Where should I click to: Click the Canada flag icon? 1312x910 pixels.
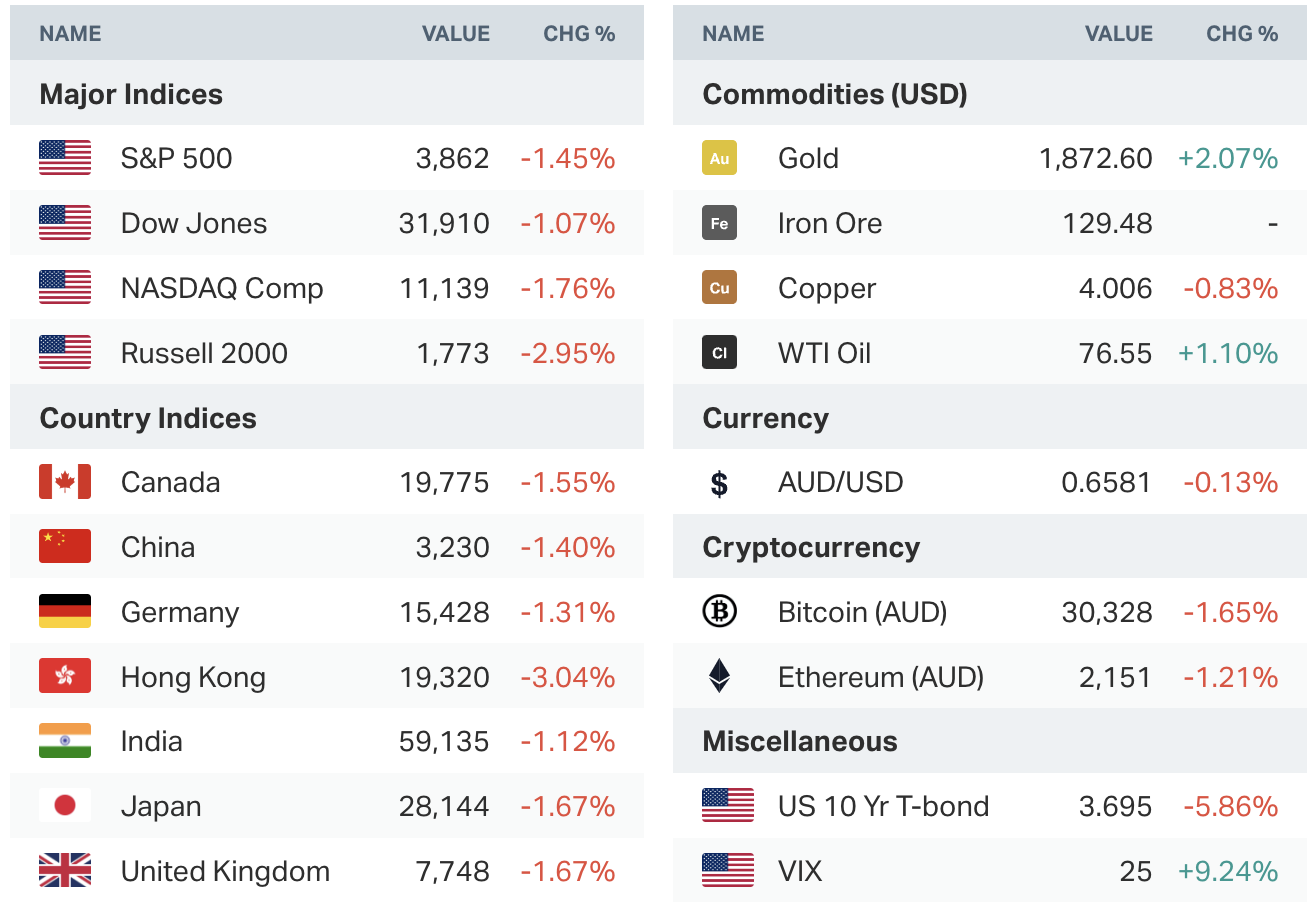pos(65,482)
